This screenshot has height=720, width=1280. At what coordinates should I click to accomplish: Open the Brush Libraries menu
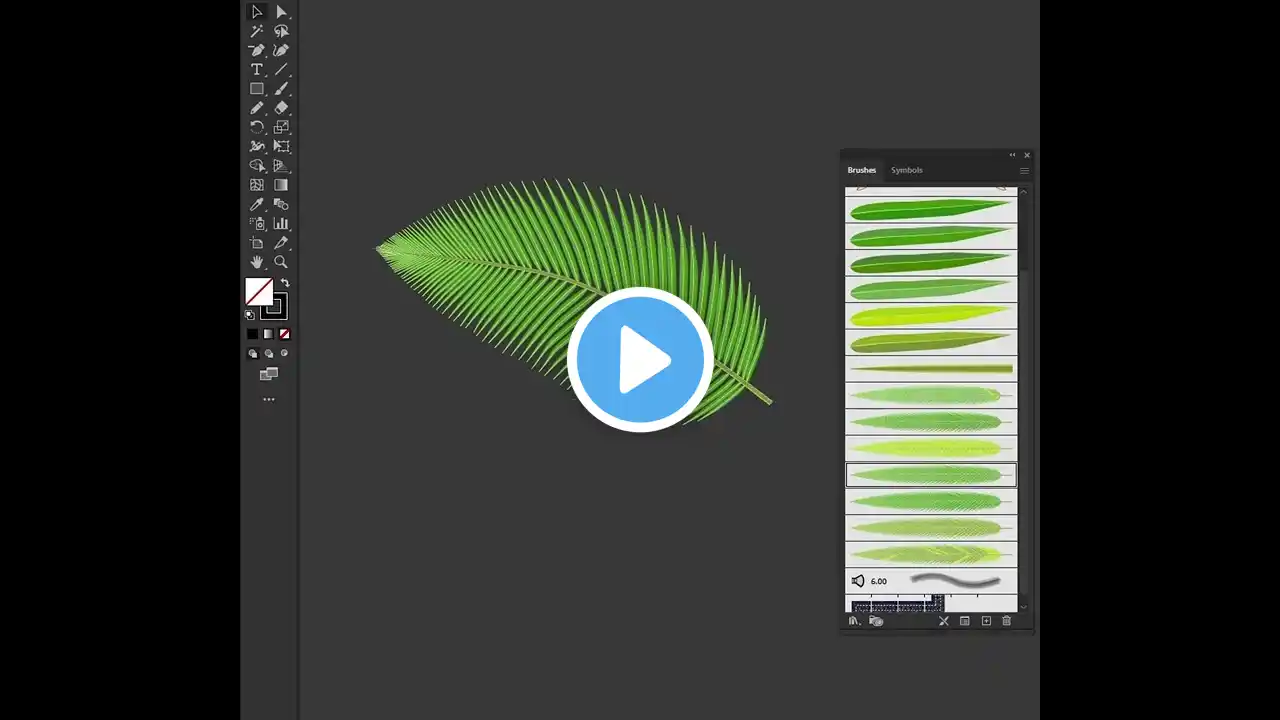click(x=854, y=621)
